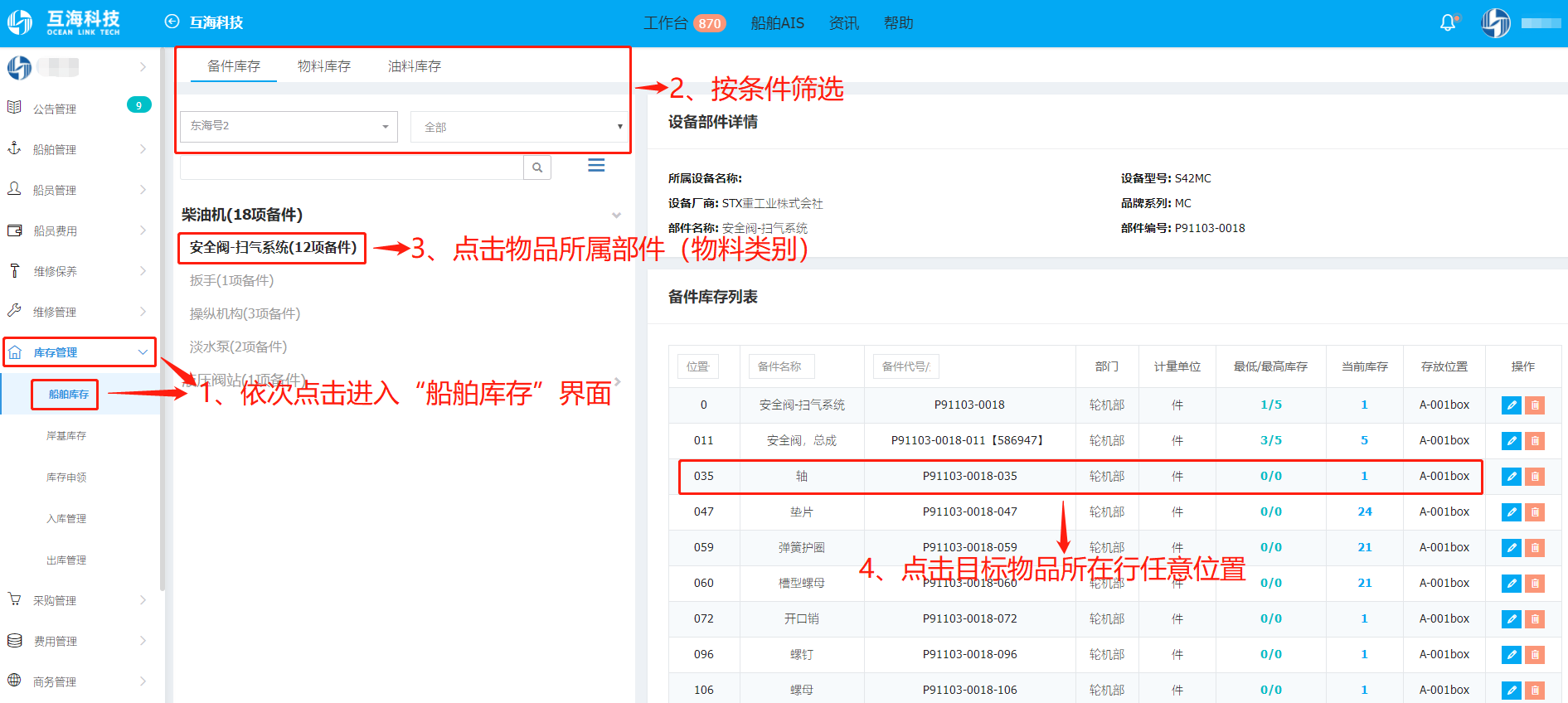Edit the 开口销 P91103-0018-072 row
1568x703 pixels.
pos(1512,619)
